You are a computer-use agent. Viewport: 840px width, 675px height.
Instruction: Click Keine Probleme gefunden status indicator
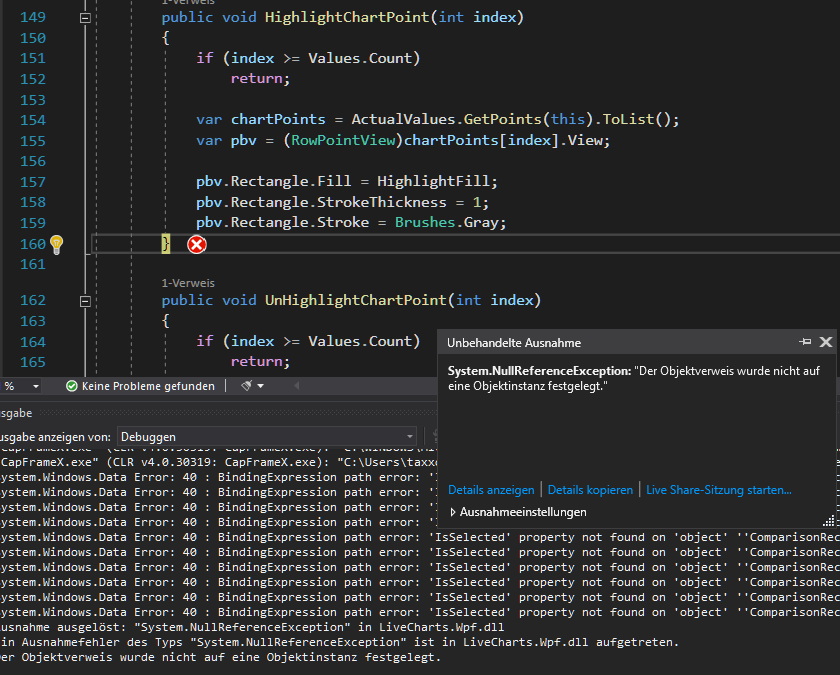[140, 386]
